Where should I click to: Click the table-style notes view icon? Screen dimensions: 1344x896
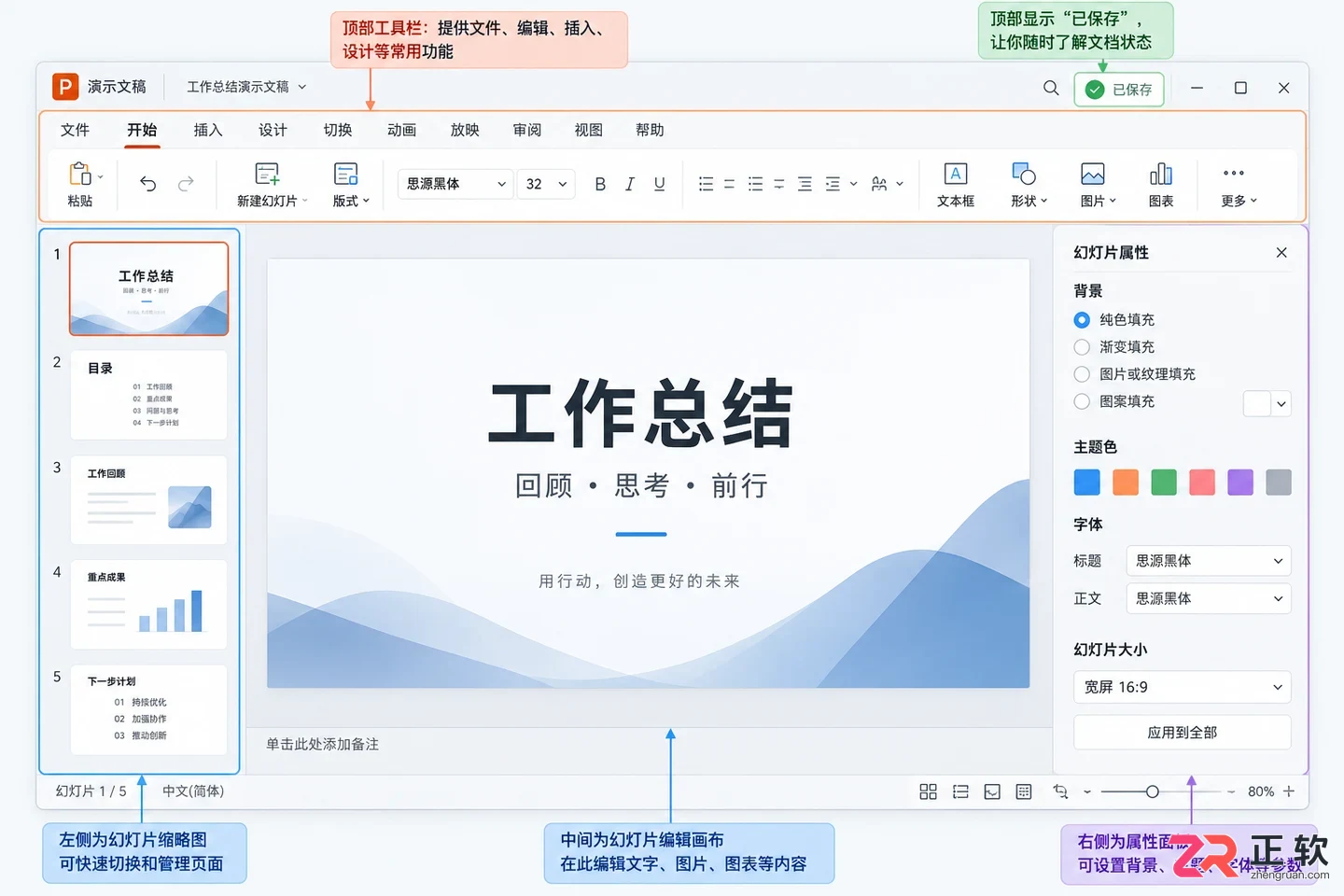(x=1024, y=791)
